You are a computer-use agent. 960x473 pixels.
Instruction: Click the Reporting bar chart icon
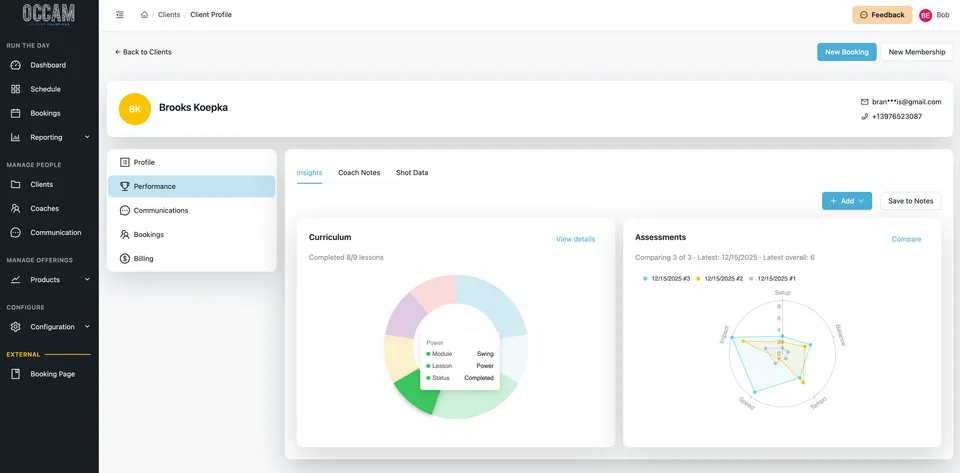pos(16,137)
